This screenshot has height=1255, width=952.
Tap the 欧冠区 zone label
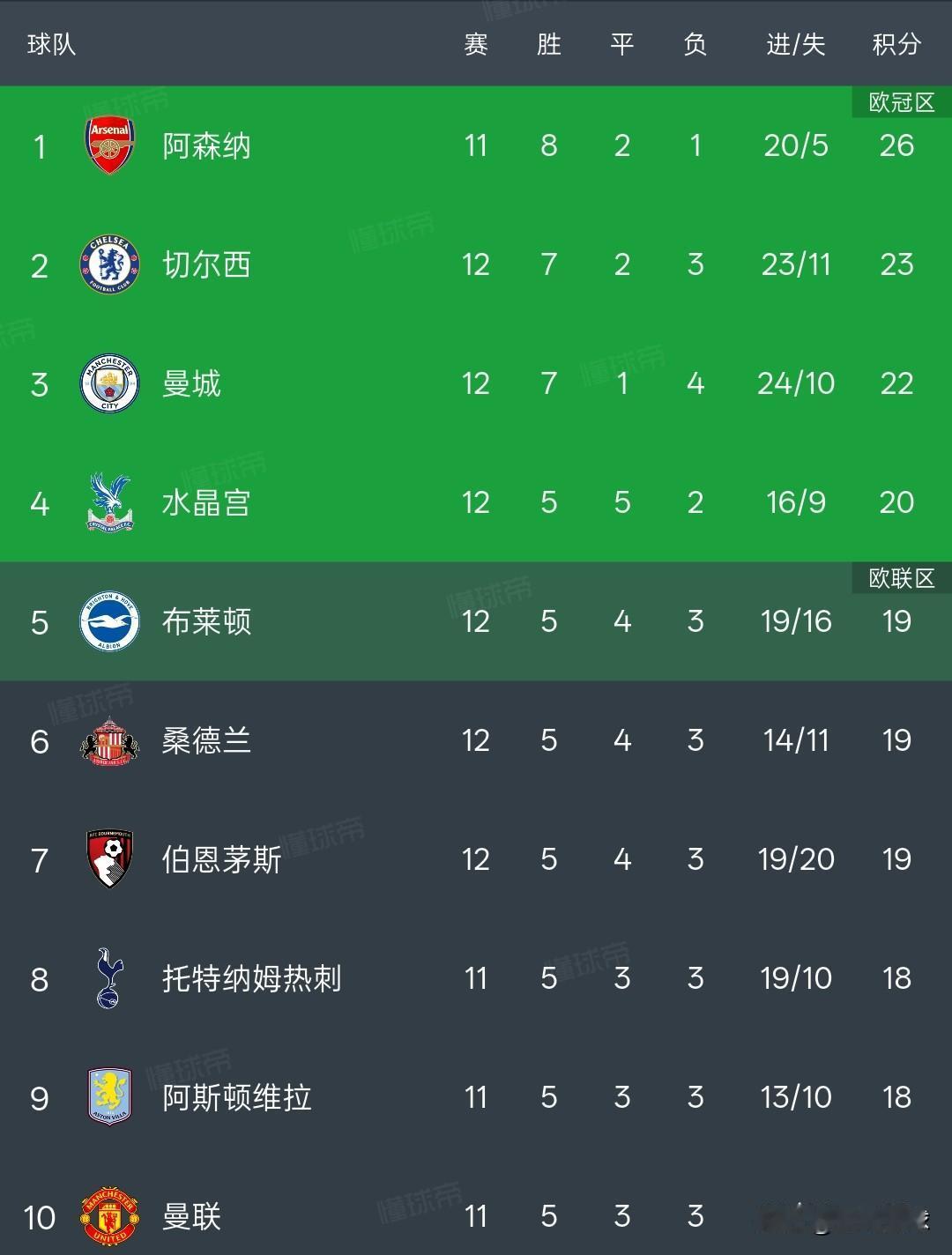(x=901, y=102)
